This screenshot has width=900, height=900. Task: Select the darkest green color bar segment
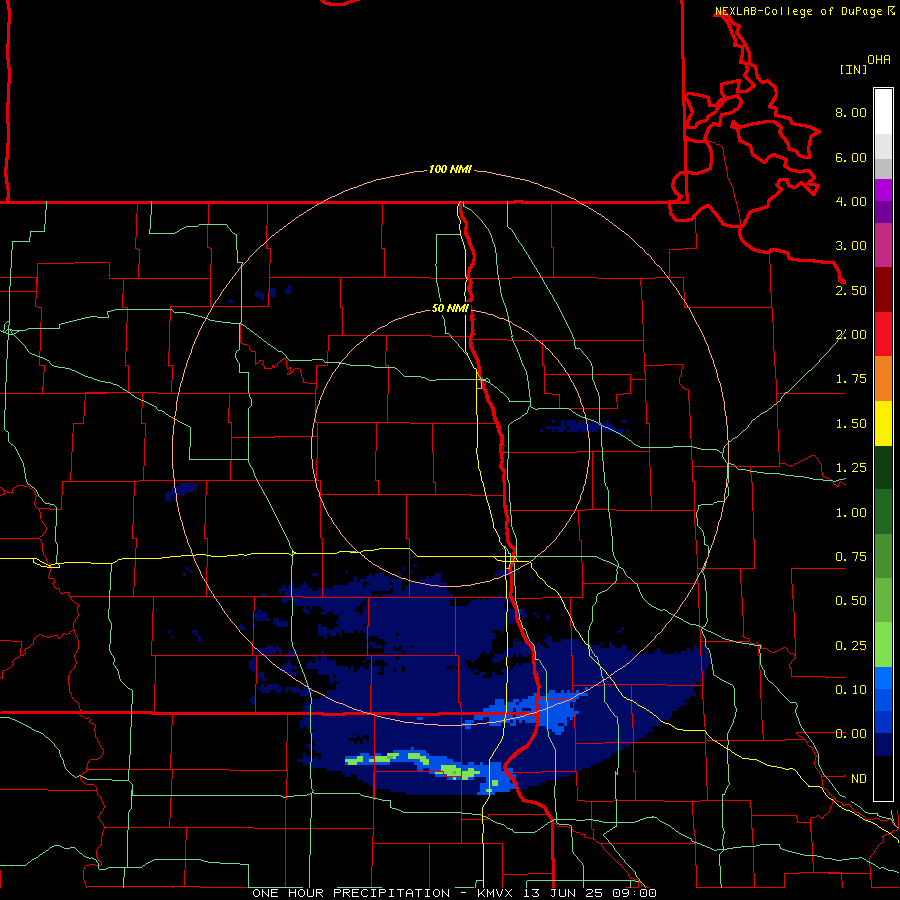pos(883,467)
